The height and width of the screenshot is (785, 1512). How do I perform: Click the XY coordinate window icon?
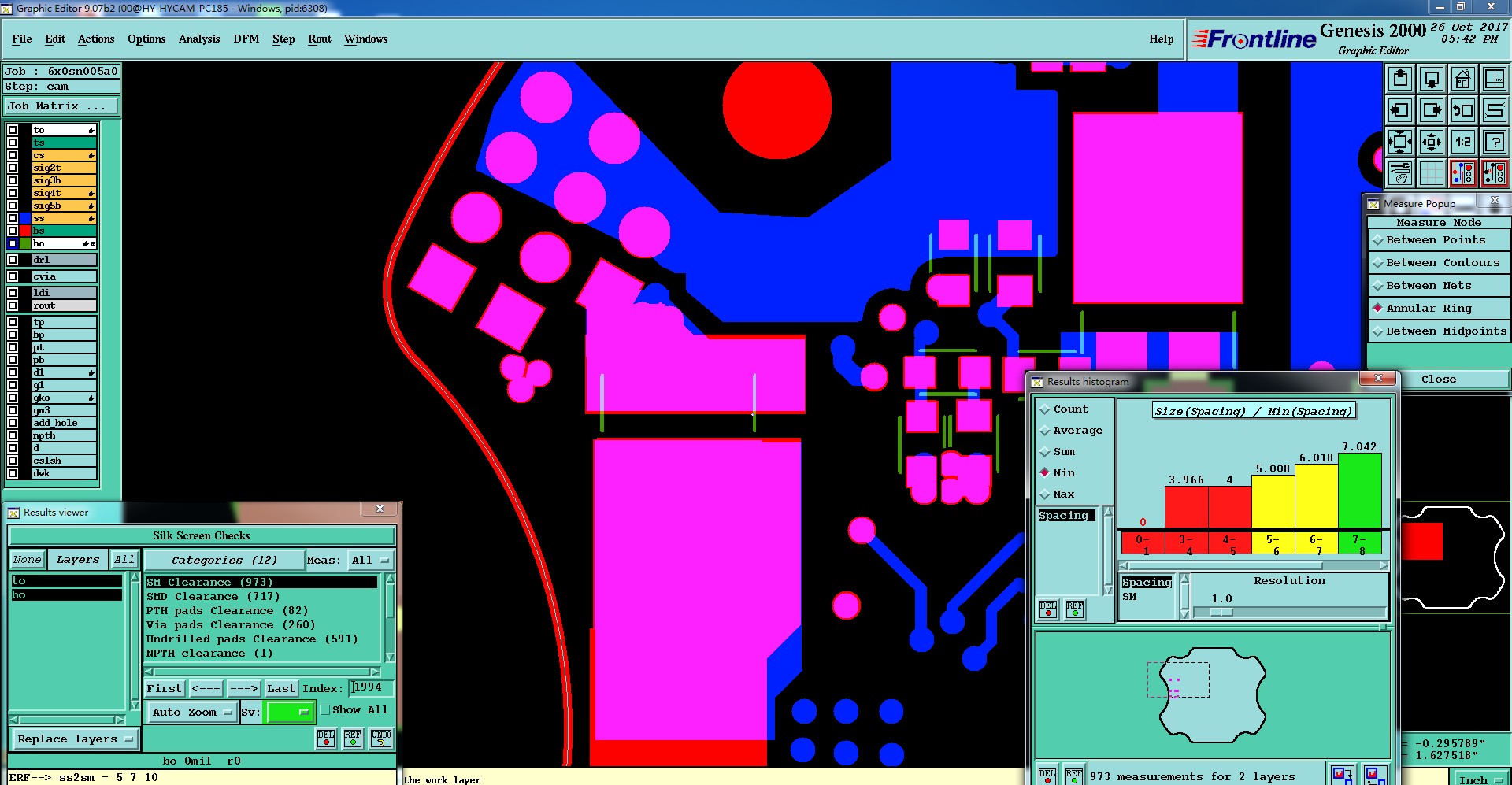click(x=1495, y=79)
